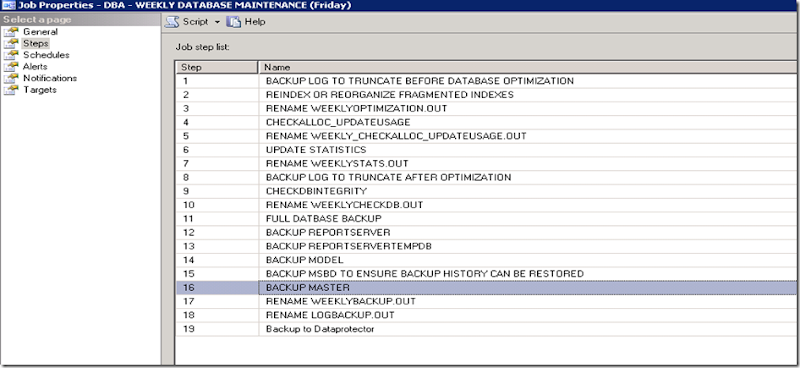
Task: Click the Help toolbar icon
Action: click(x=233, y=22)
